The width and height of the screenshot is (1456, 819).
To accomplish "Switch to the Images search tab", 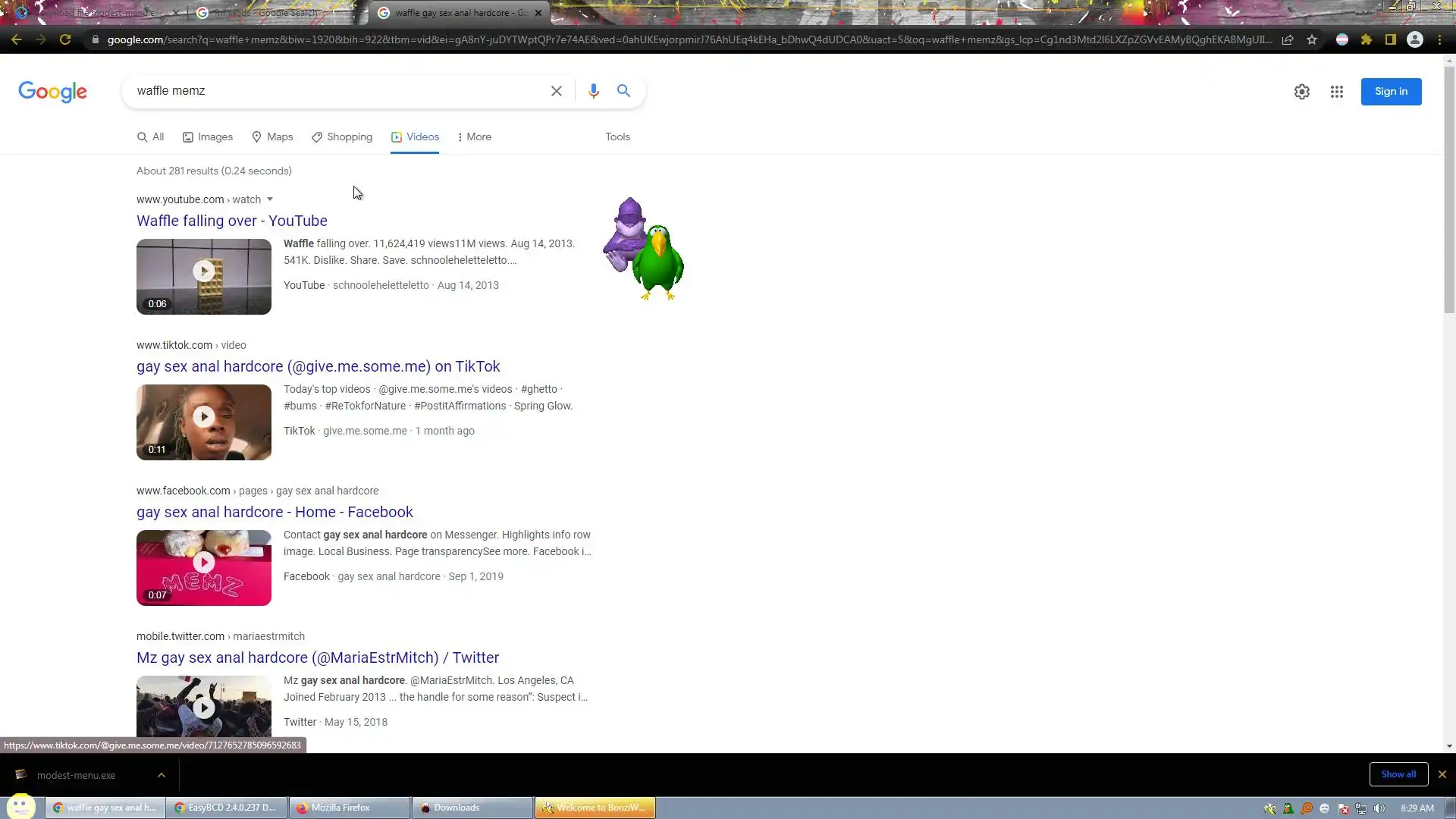I will point(208,137).
